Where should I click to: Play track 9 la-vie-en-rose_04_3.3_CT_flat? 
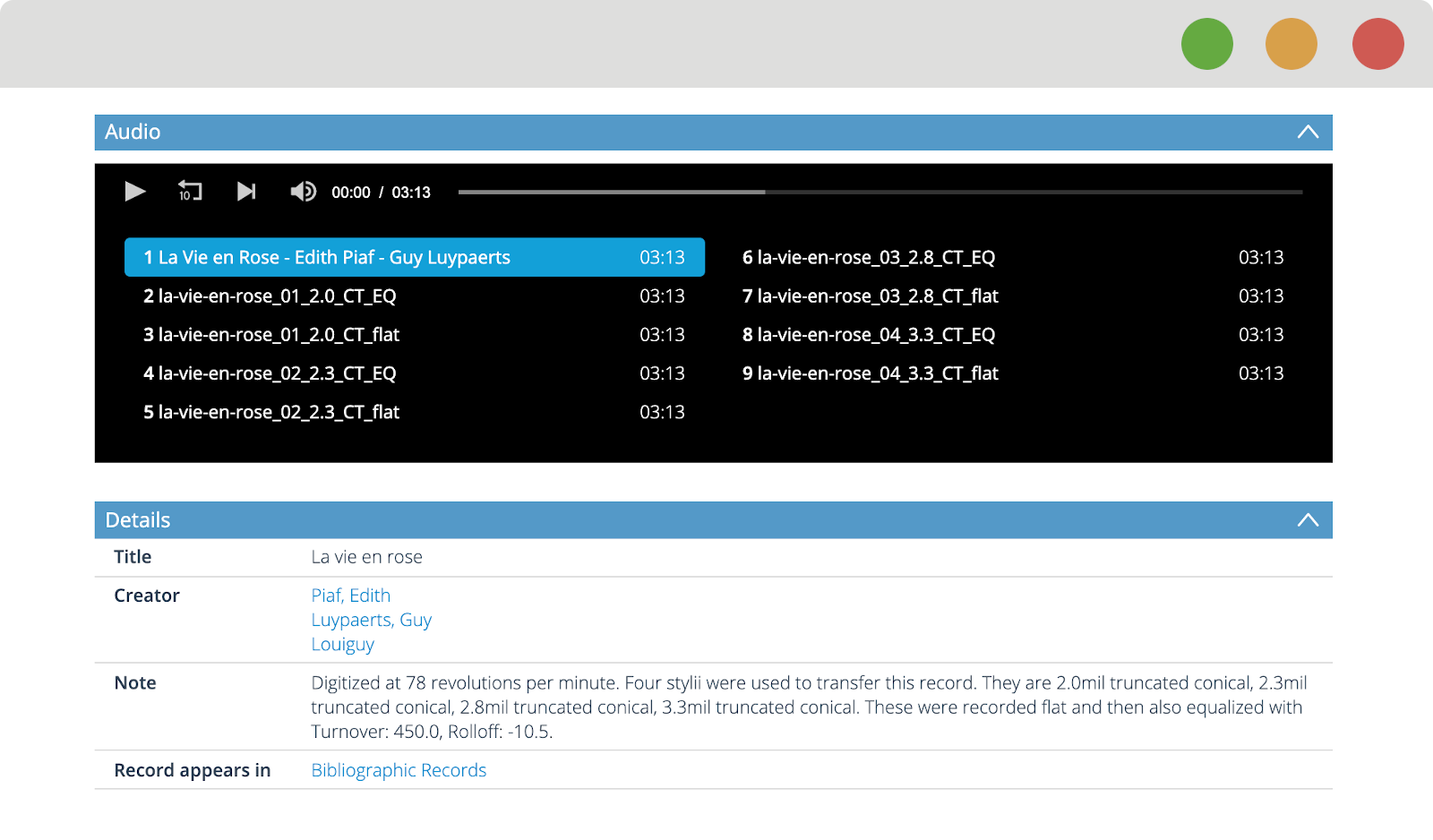coord(1013,373)
